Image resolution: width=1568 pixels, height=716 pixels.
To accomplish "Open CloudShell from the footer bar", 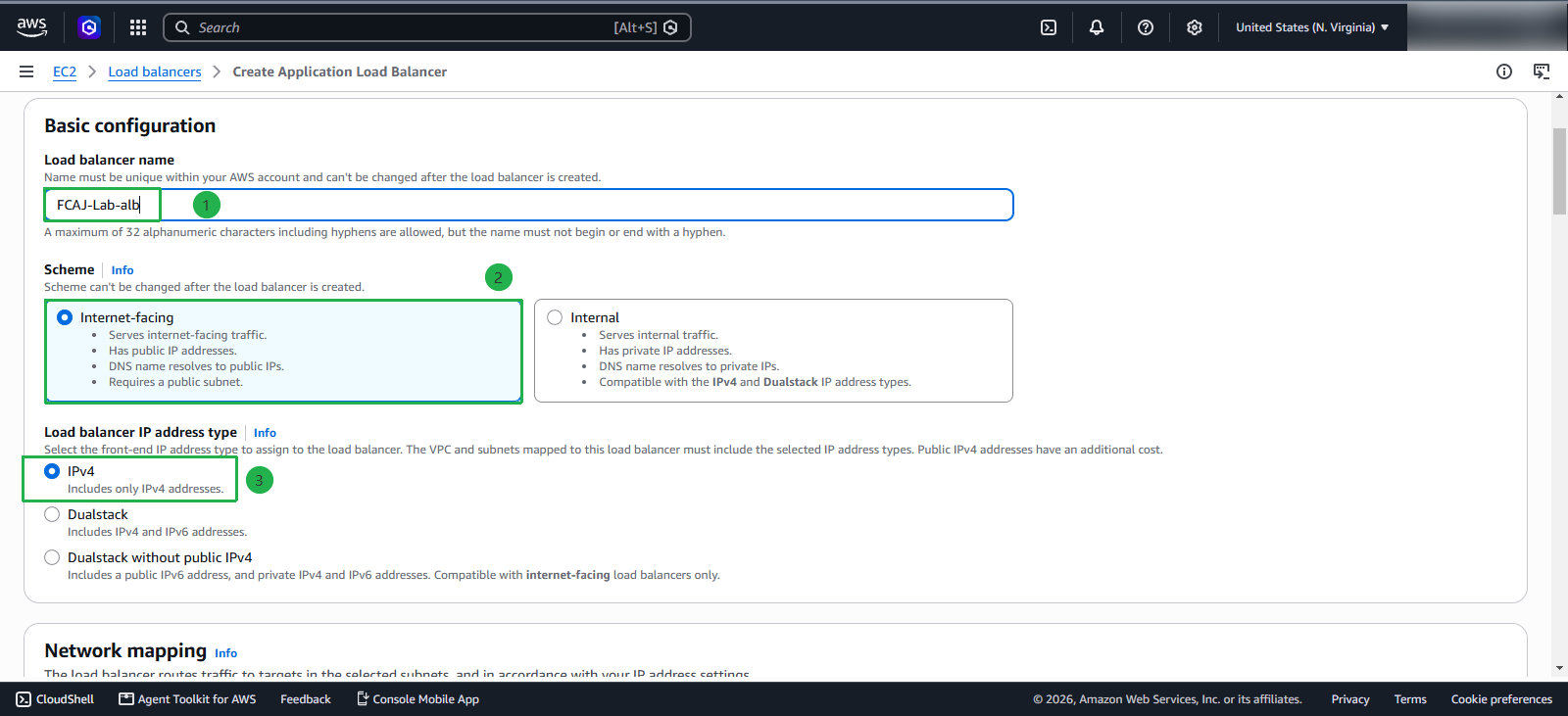I will pyautogui.click(x=55, y=699).
